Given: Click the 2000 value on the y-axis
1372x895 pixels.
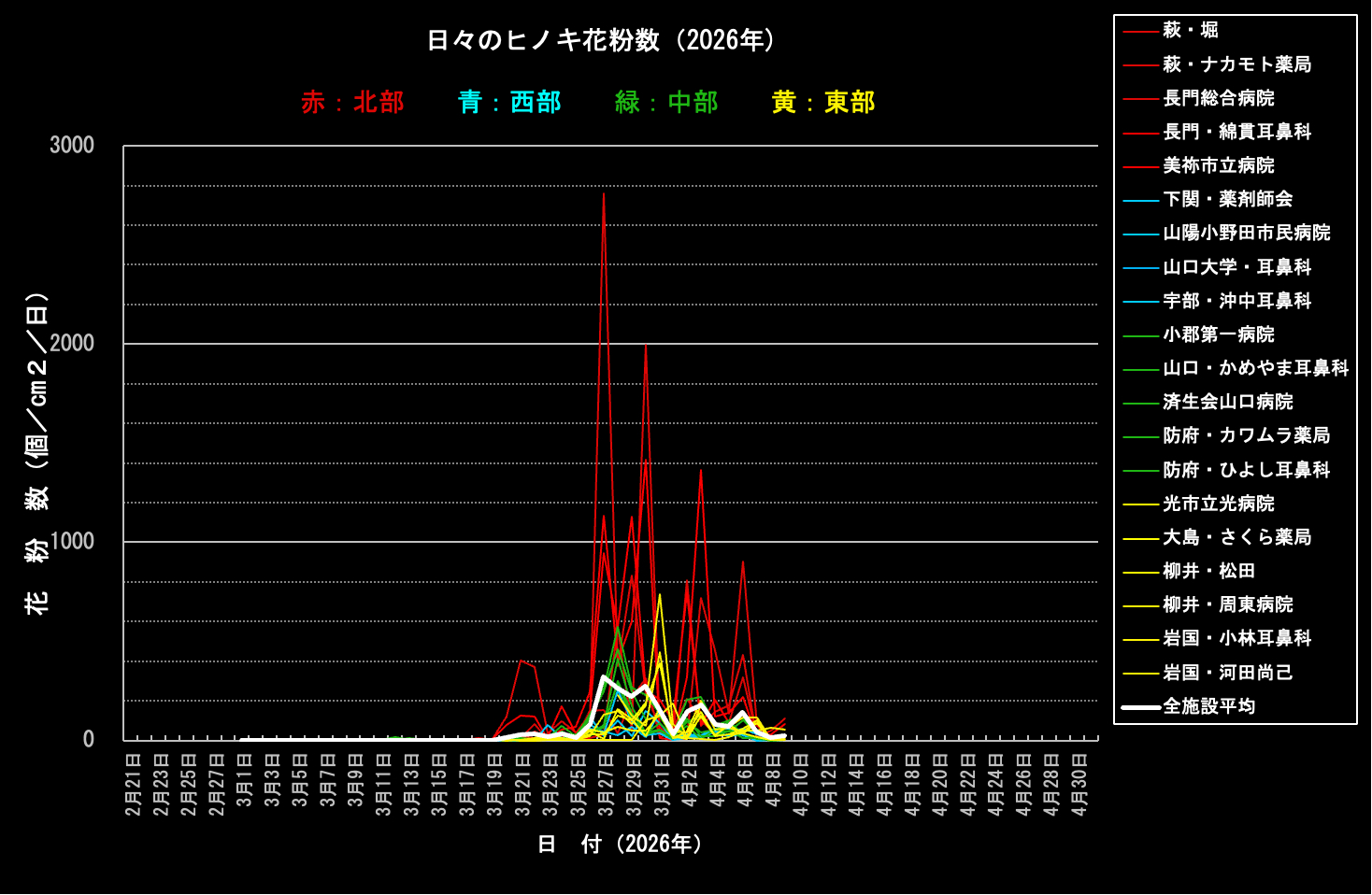Looking at the screenshot, I should pos(72,344).
